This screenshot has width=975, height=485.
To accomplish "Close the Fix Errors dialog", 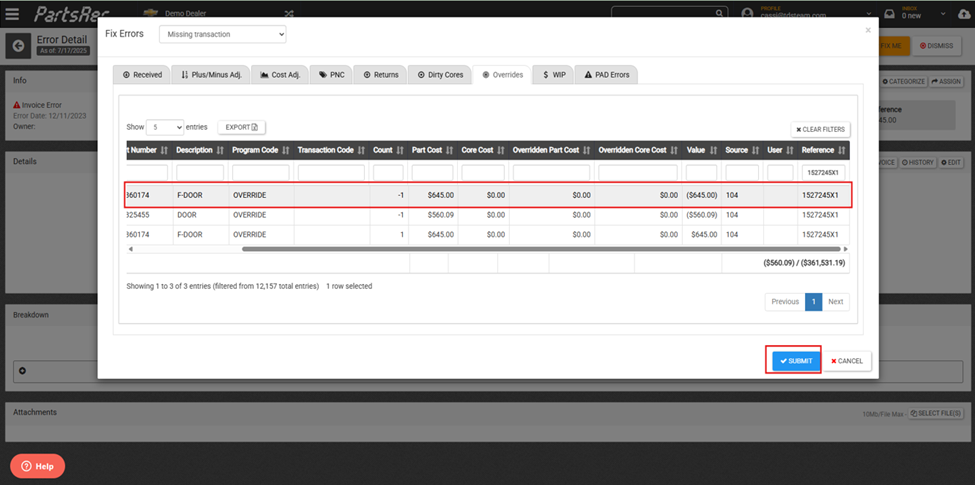I will [x=868, y=29].
